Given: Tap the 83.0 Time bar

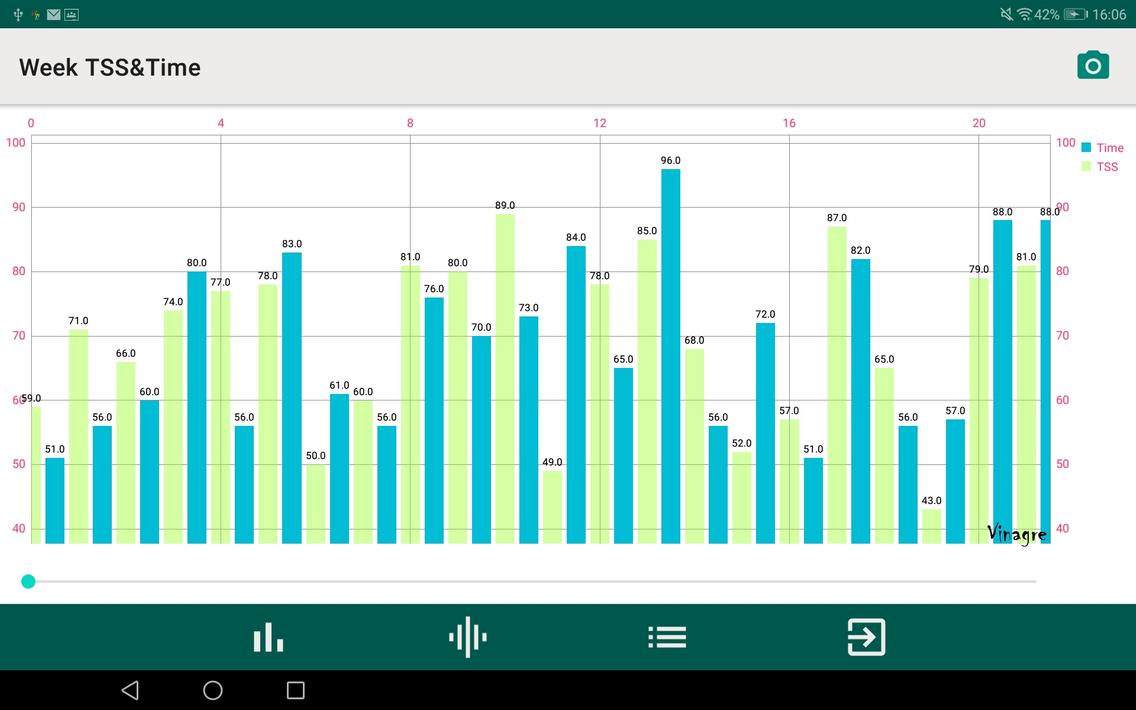Looking at the screenshot, I should [x=292, y=398].
